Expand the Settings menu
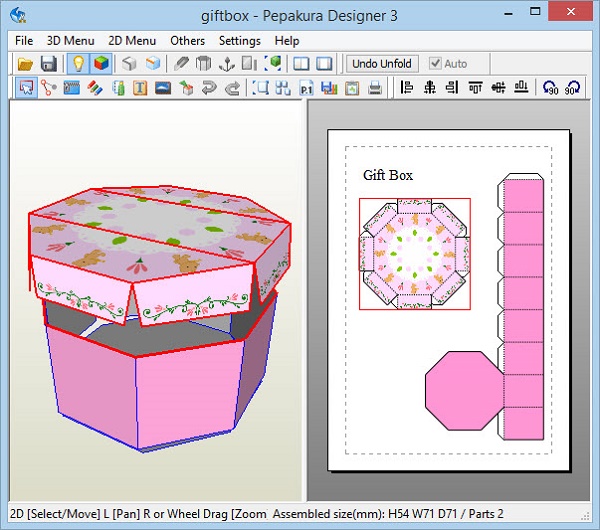 coord(239,41)
